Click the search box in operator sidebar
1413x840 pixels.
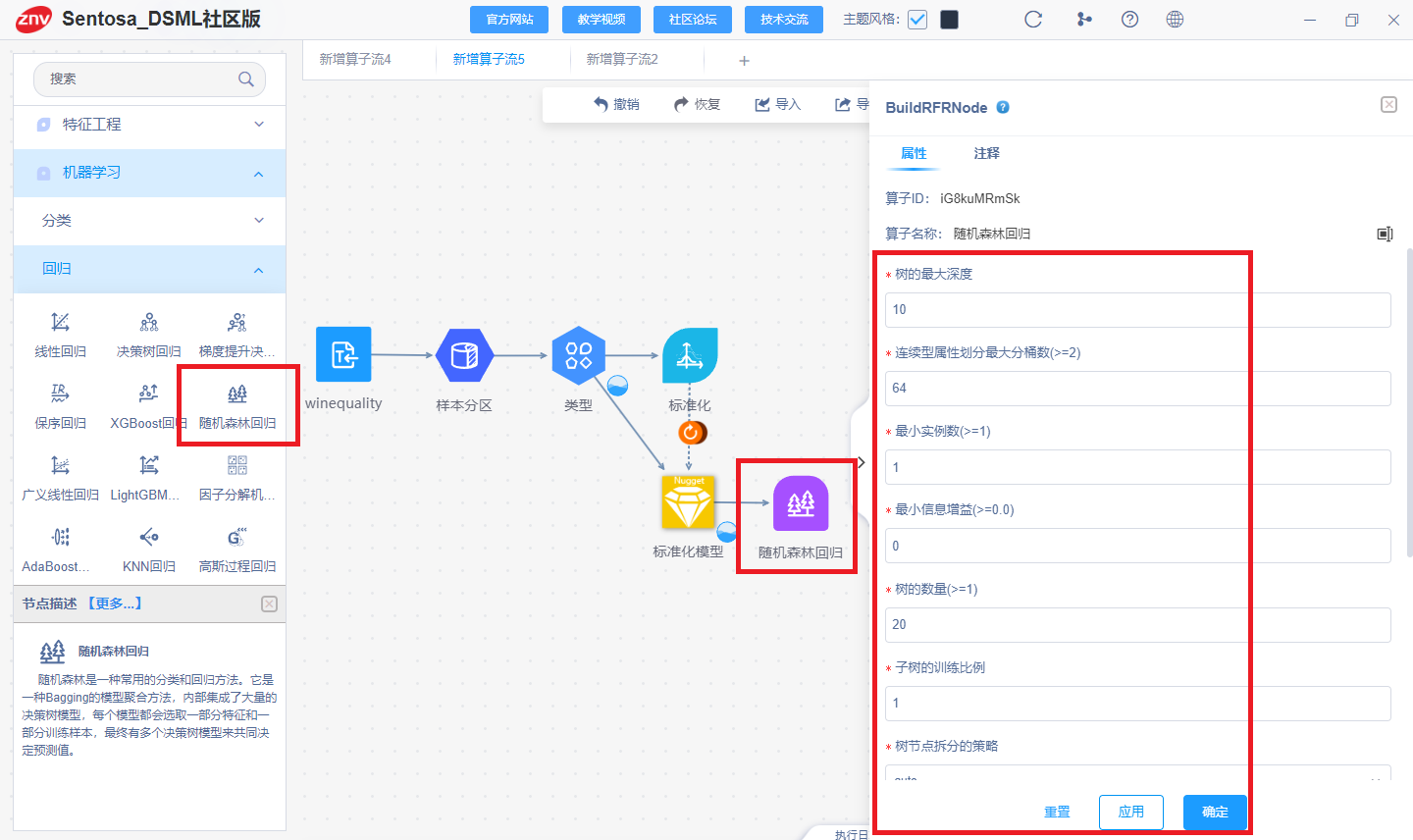pos(149,79)
